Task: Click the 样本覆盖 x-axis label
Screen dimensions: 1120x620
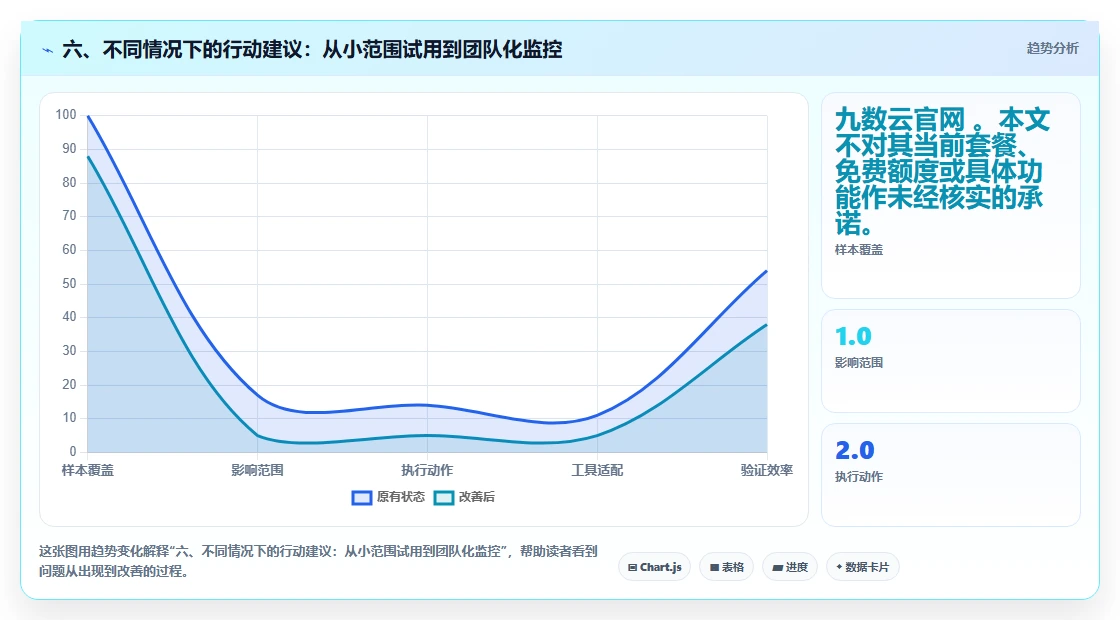Action: pos(88,470)
